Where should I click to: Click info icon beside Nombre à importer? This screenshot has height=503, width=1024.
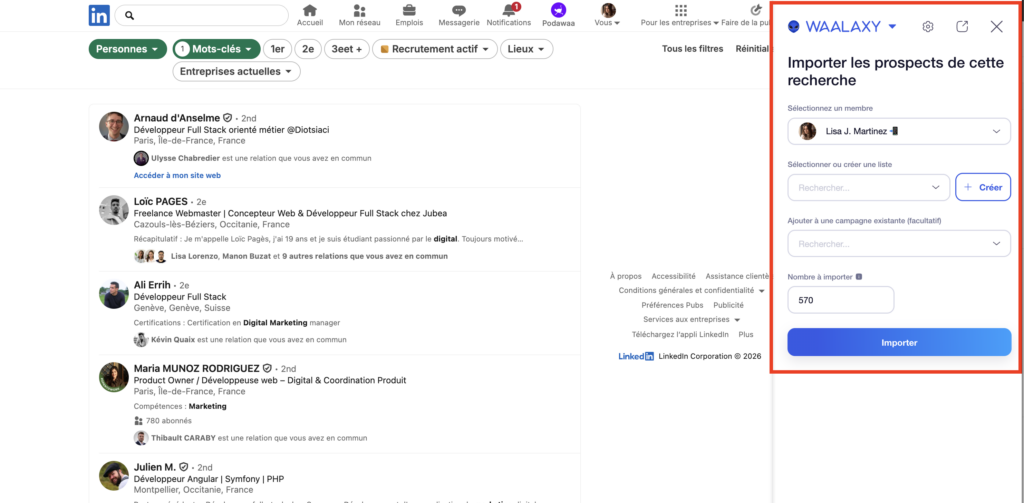pyautogui.click(x=859, y=276)
